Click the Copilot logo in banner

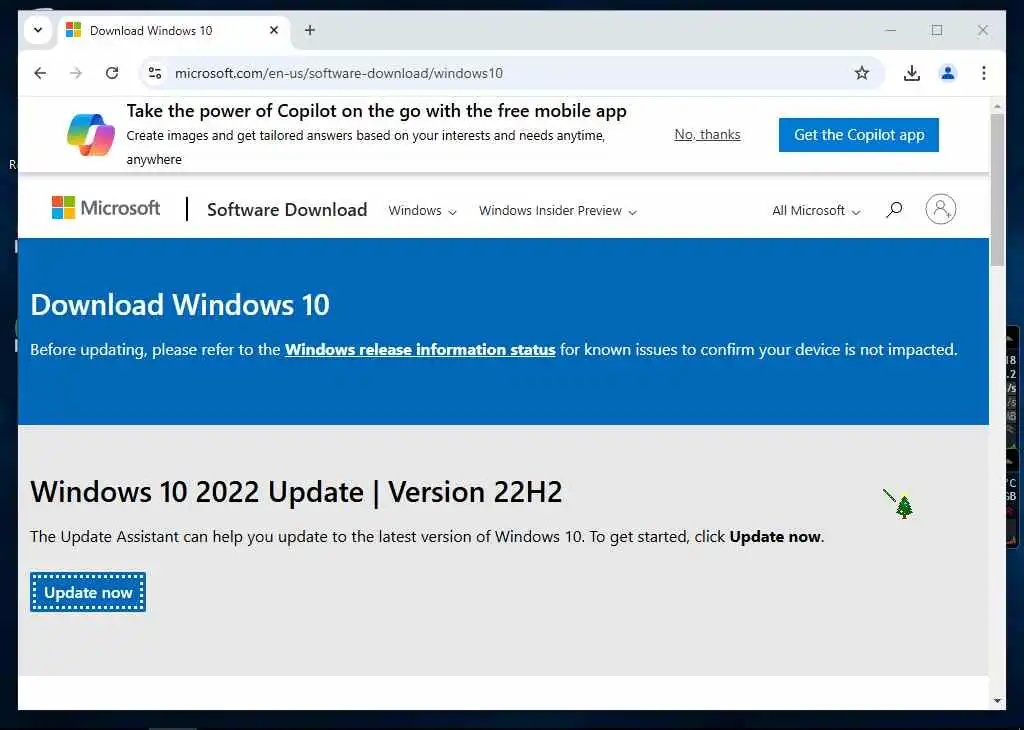(91, 135)
